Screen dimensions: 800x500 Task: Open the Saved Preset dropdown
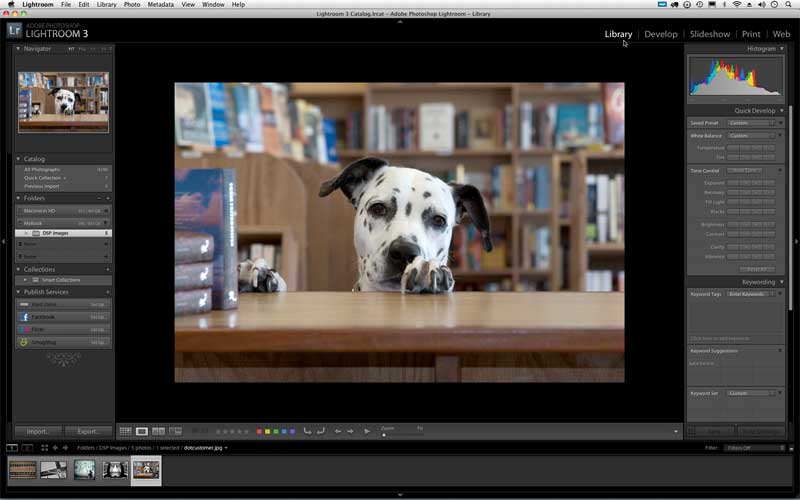tap(750, 123)
